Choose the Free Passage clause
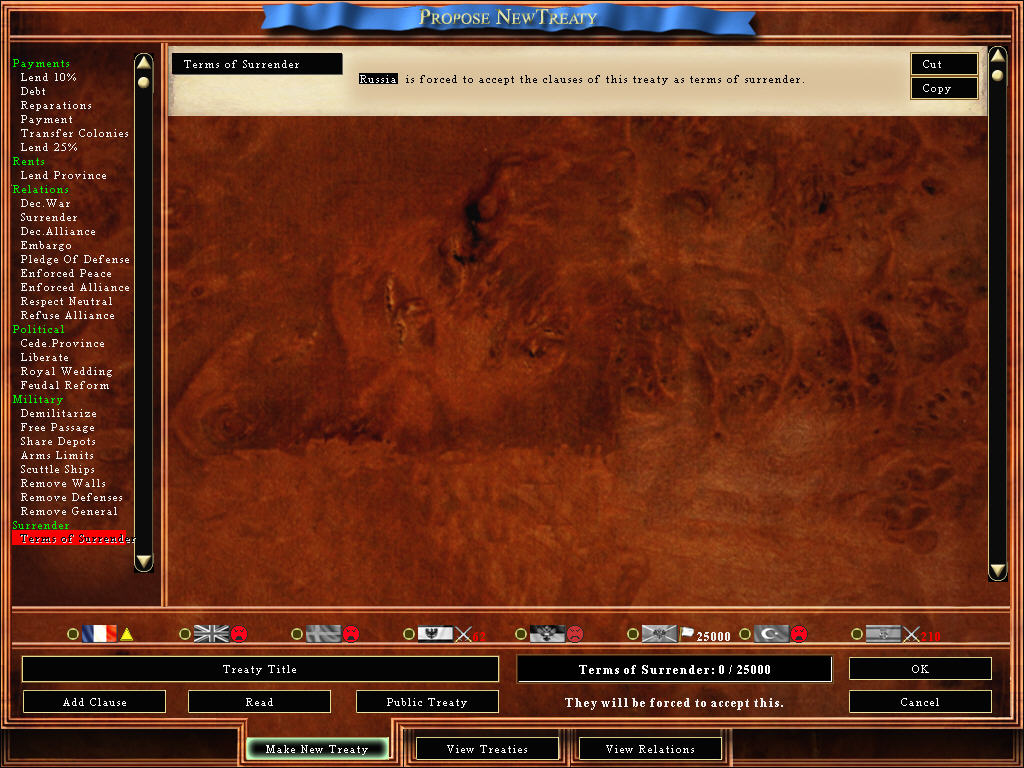Image resolution: width=1024 pixels, height=768 pixels. pos(57,427)
